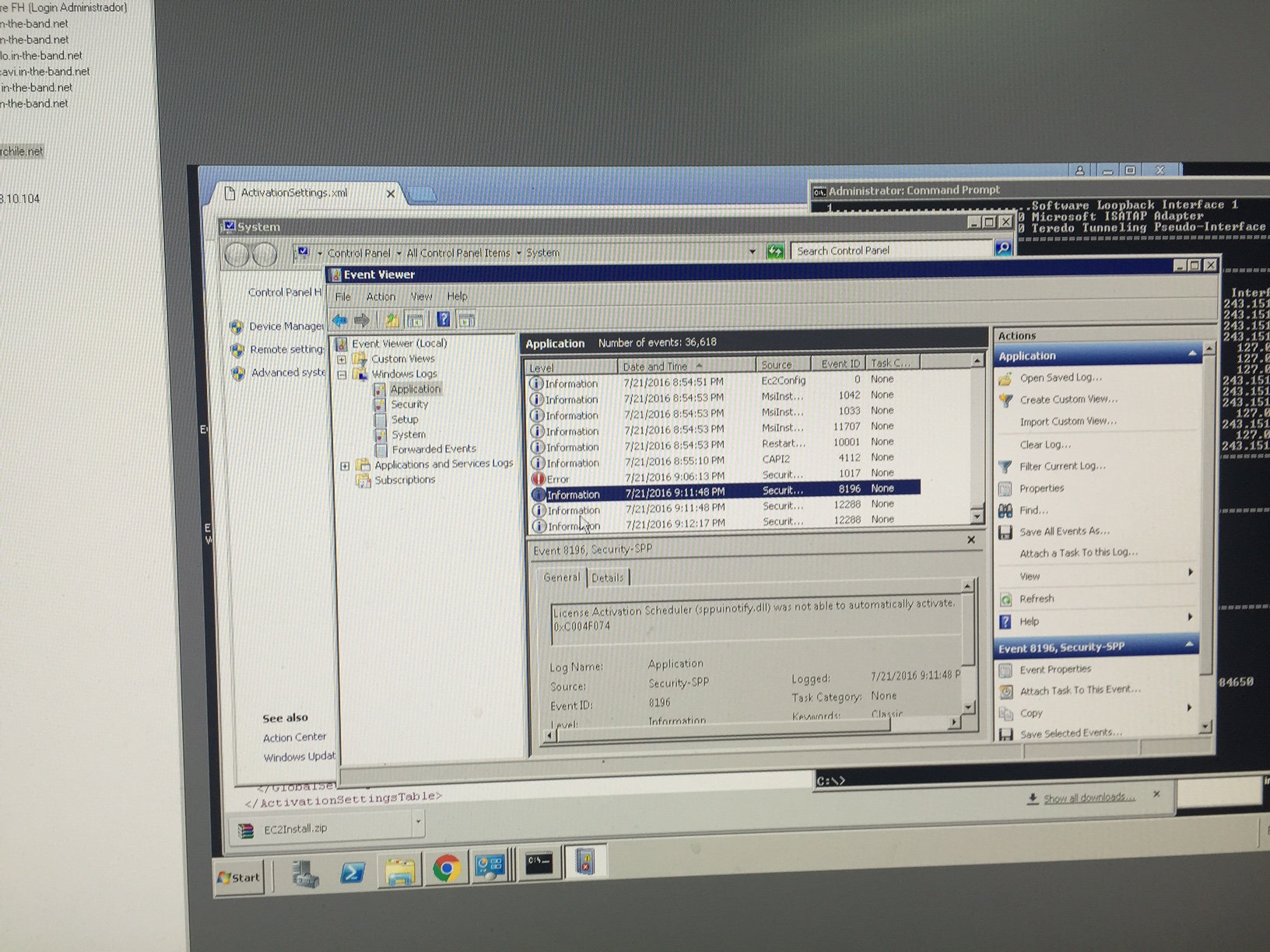Switch to the Details tab of event
The image size is (1270, 952).
pyautogui.click(x=607, y=577)
